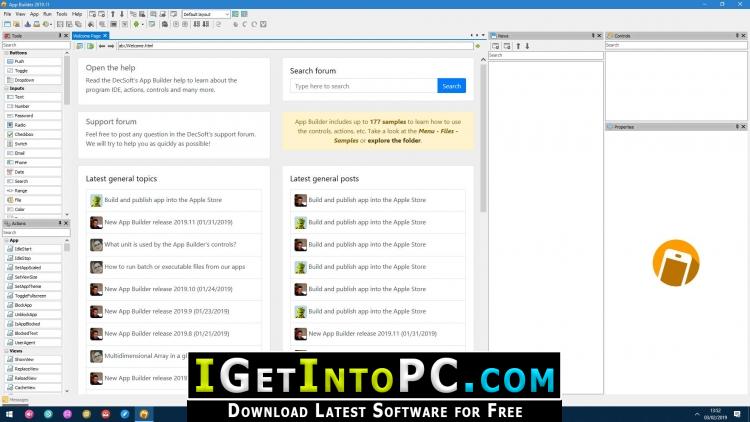
Task: Open 'New App Builder release 2019.10' topic
Action: [x=168, y=289]
